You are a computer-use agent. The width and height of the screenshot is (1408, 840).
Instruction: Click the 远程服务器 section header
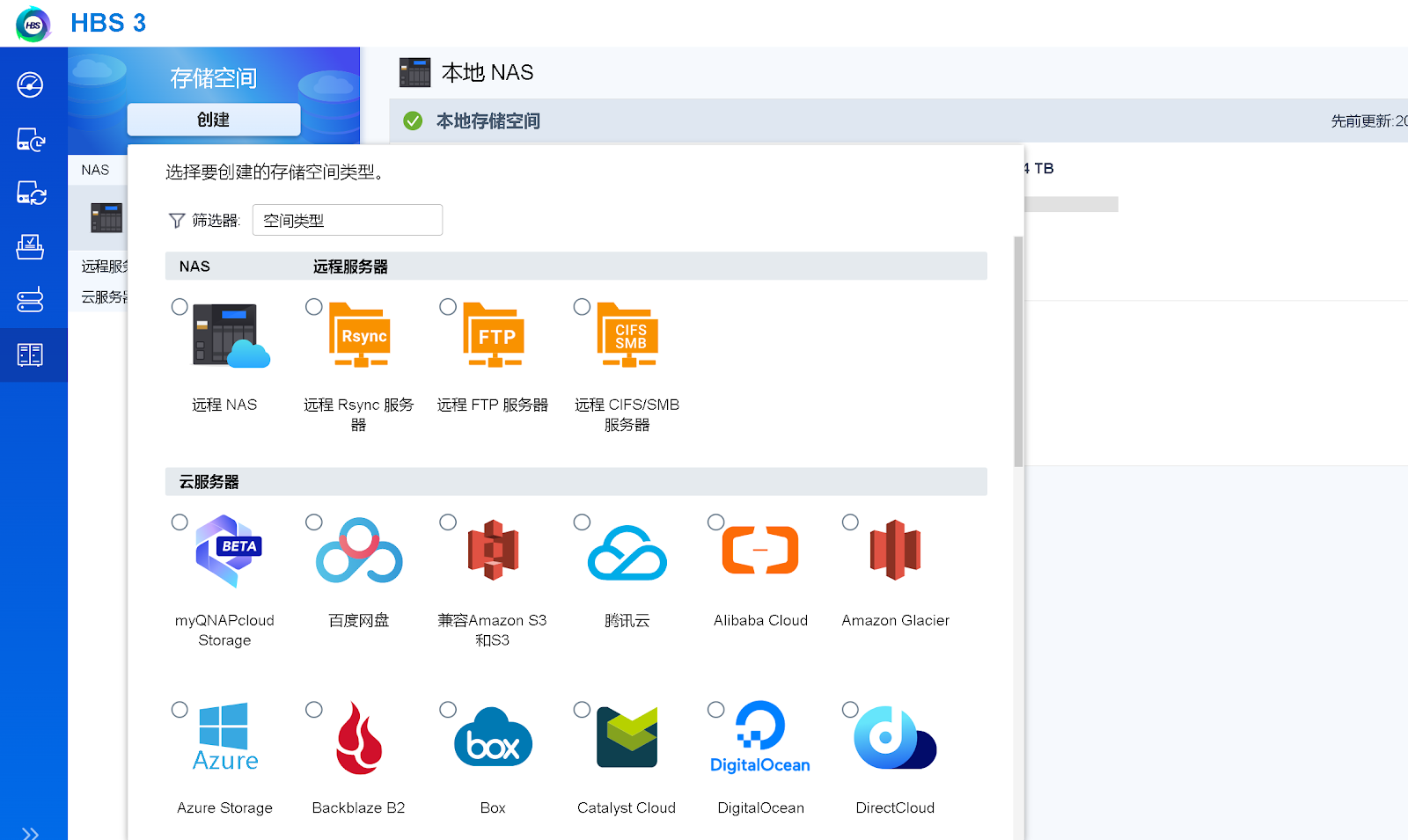(x=350, y=267)
